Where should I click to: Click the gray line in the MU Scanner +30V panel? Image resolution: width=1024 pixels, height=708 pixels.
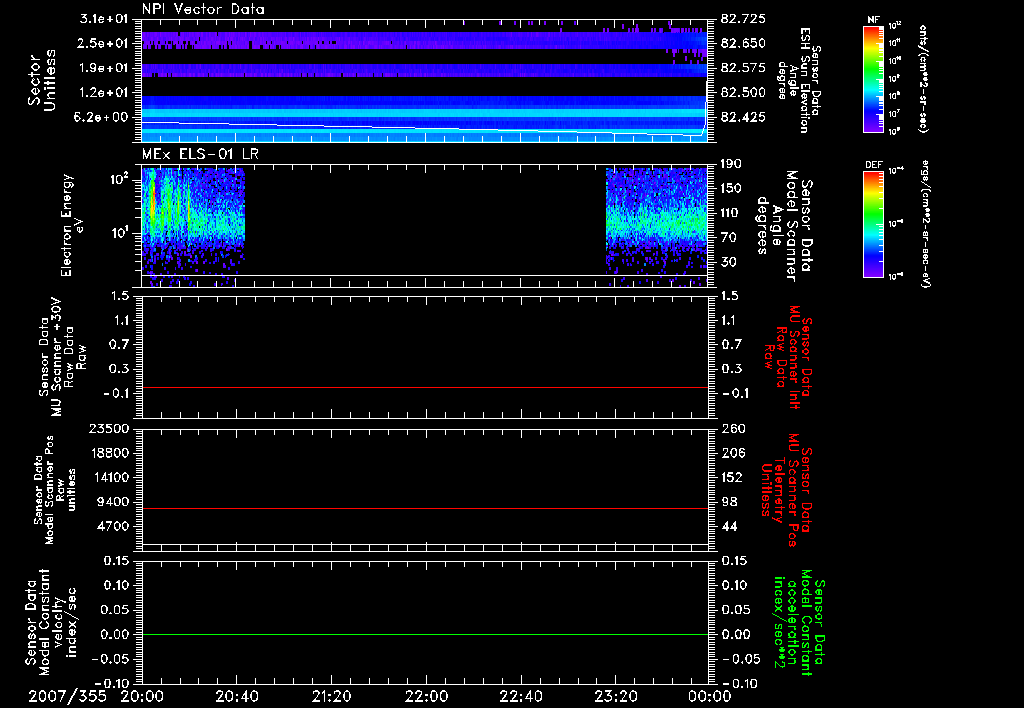point(425,387)
